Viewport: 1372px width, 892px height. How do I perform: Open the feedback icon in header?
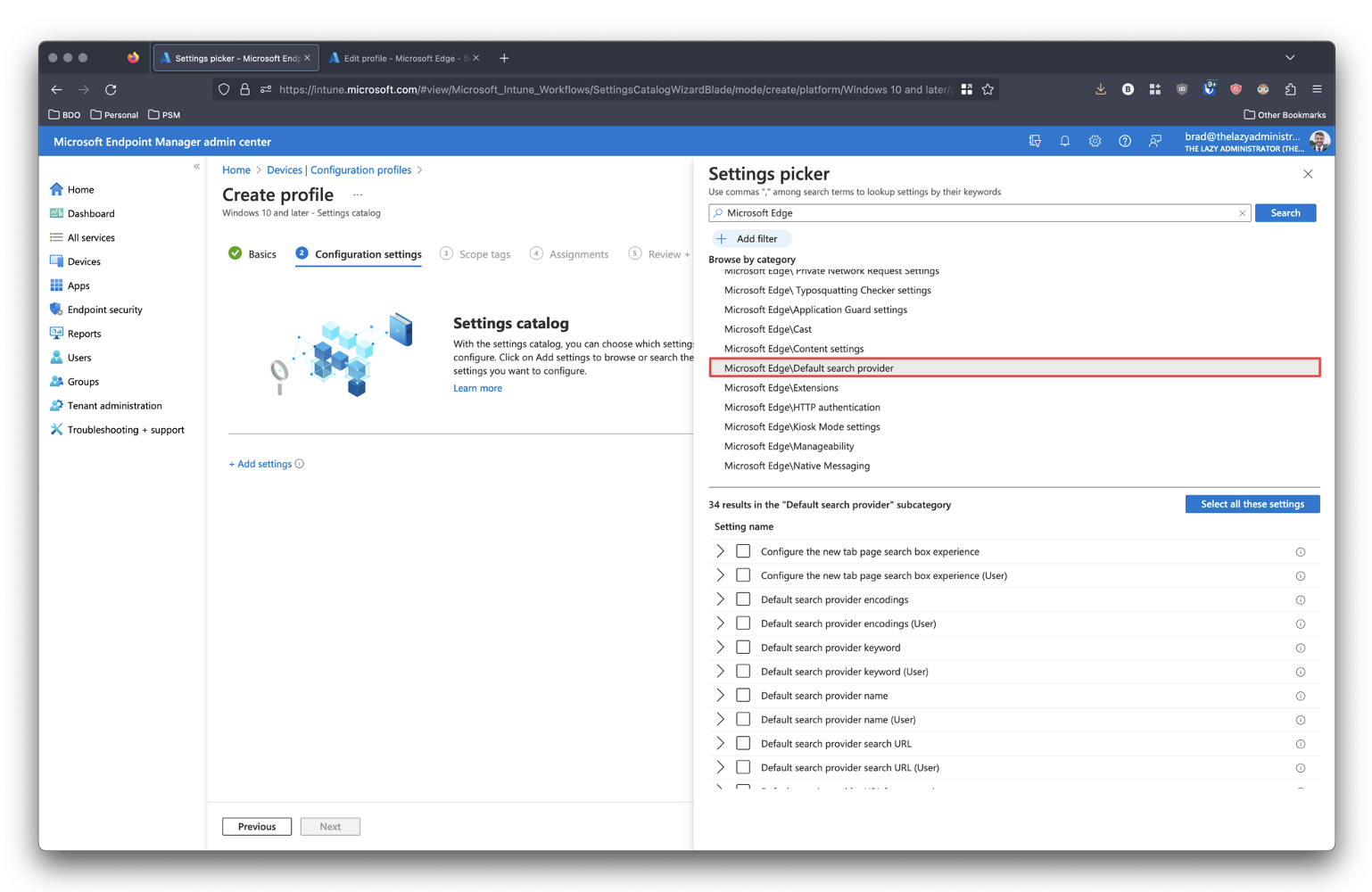click(x=1155, y=141)
